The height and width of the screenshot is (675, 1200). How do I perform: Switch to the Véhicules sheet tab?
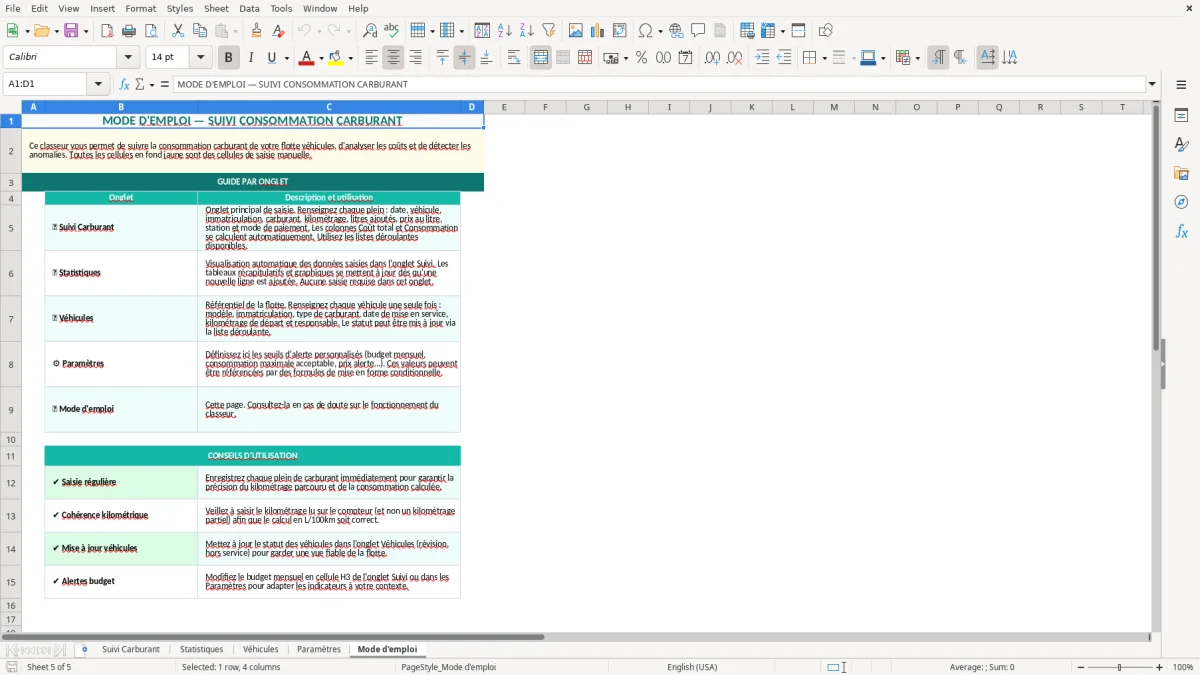point(261,649)
